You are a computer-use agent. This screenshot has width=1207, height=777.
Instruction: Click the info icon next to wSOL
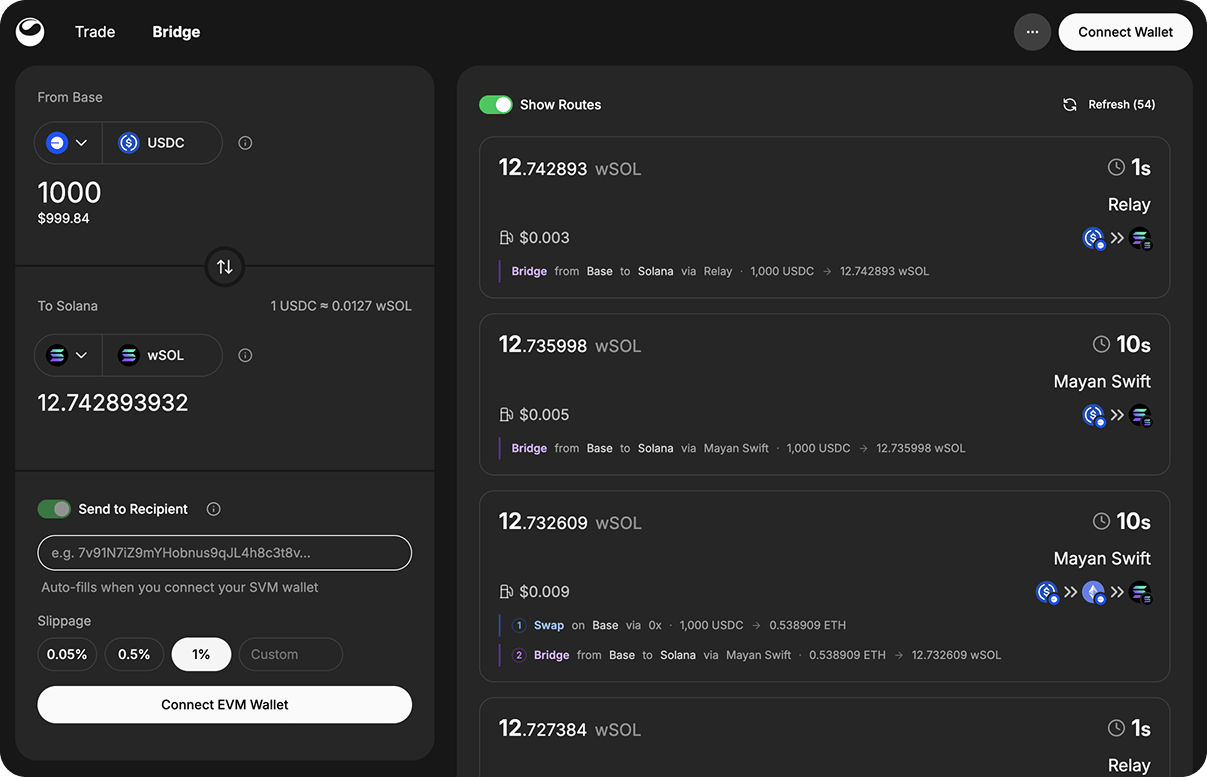pyautogui.click(x=245, y=355)
